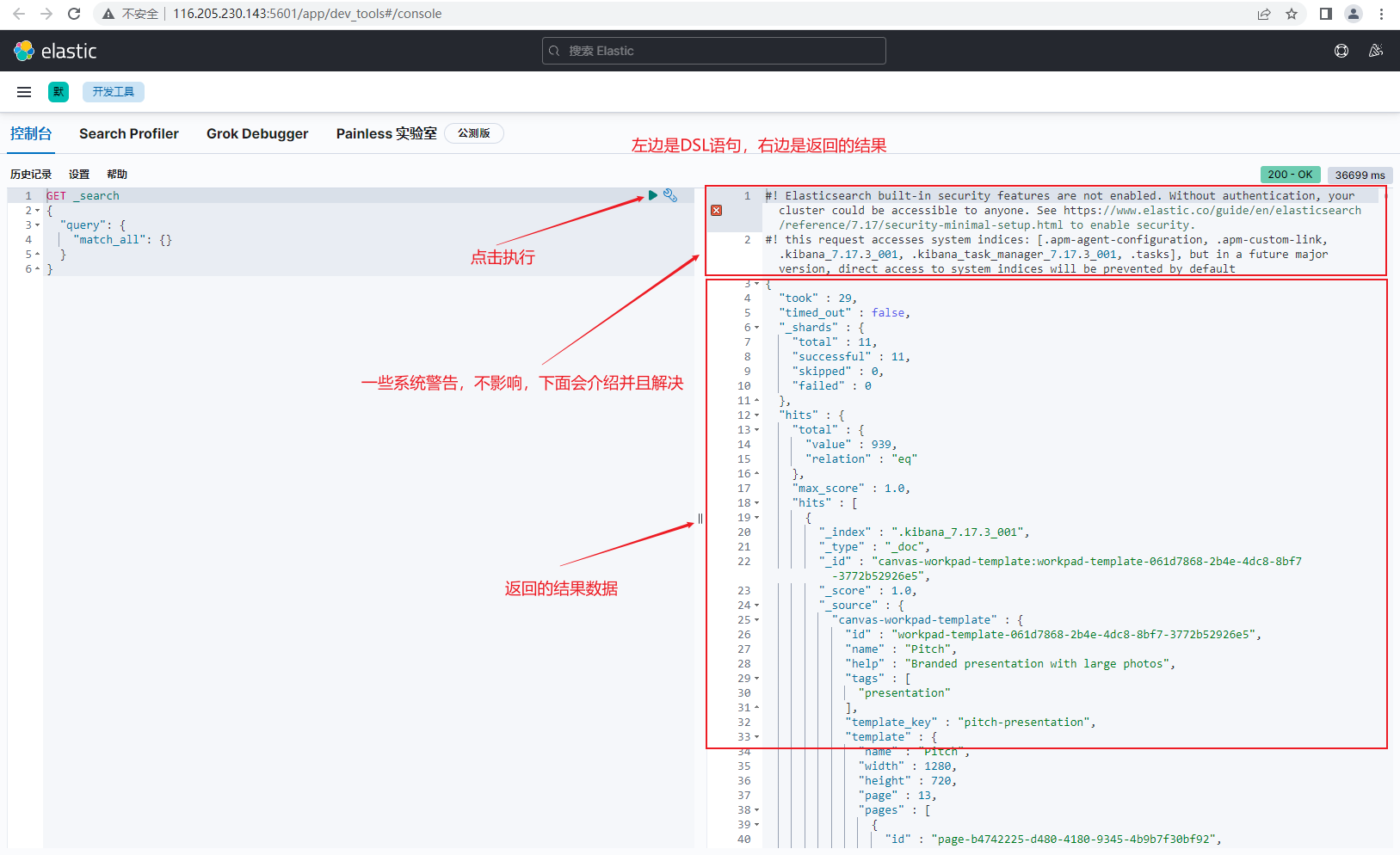Click the browser address bar URL
This screenshot has height=855, width=1400.
[x=307, y=14]
